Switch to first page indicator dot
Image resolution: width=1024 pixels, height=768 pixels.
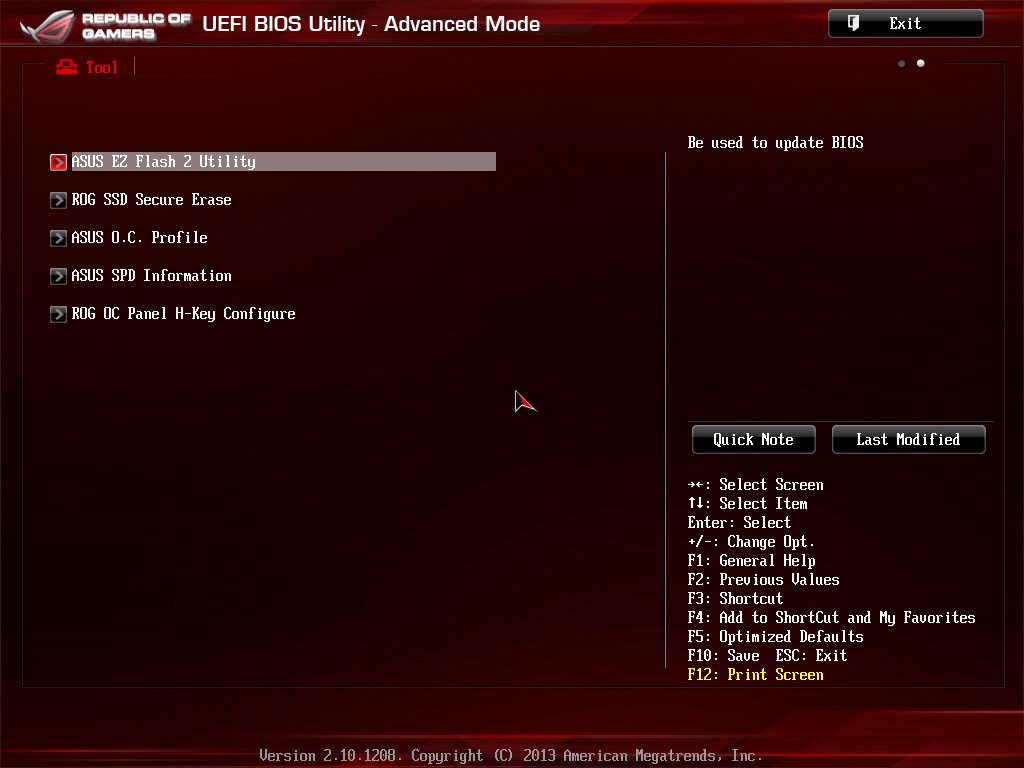[x=901, y=63]
